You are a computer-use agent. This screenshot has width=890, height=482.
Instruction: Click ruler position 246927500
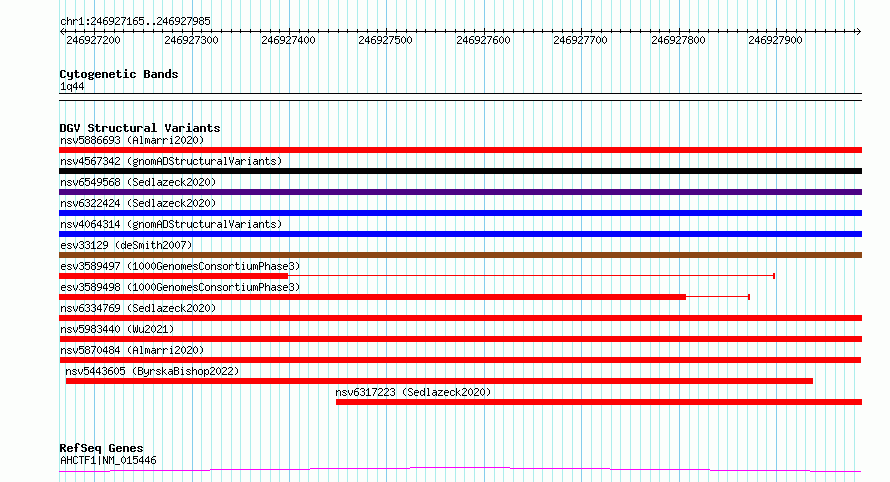coord(385,40)
